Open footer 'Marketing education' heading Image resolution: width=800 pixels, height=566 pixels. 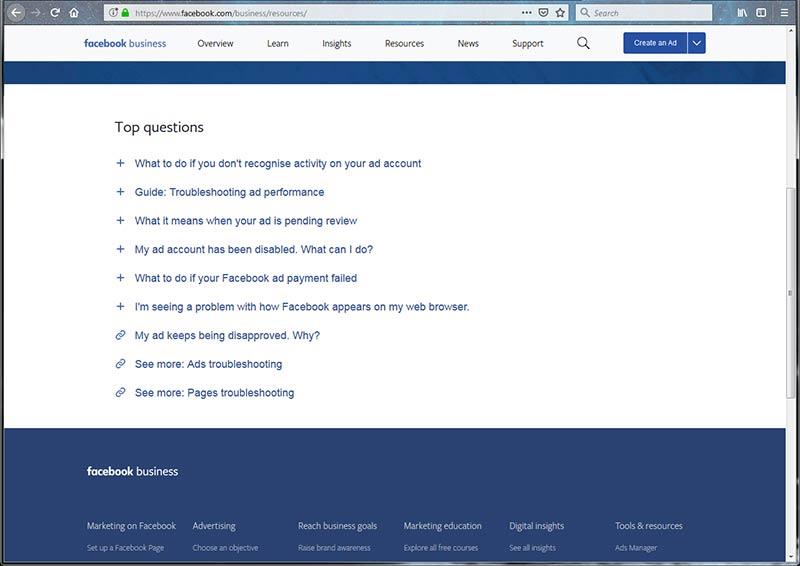(442, 526)
